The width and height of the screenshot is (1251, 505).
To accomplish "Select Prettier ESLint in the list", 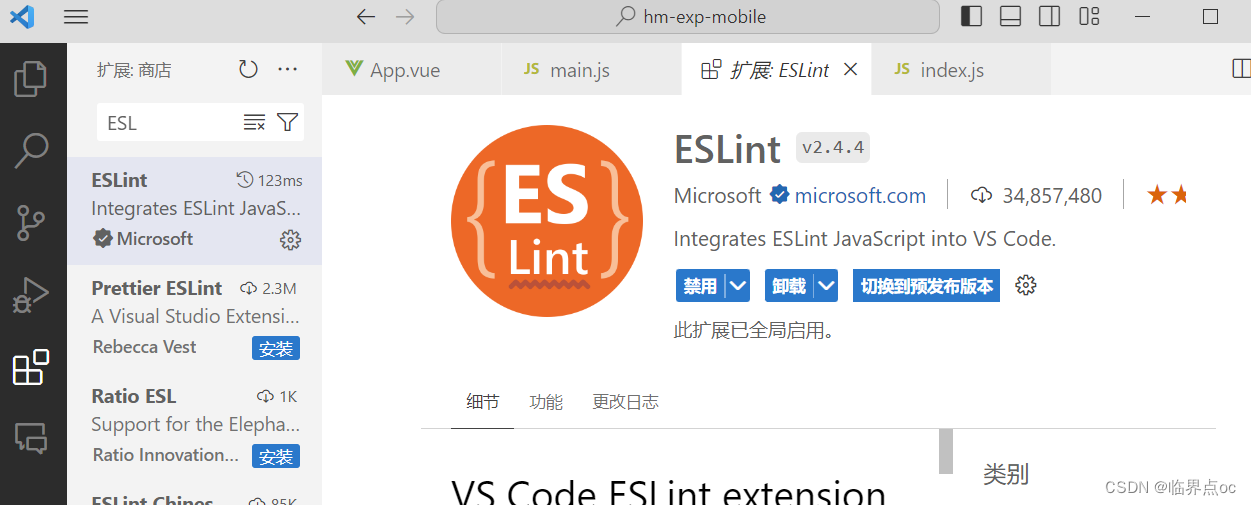I will (195, 319).
